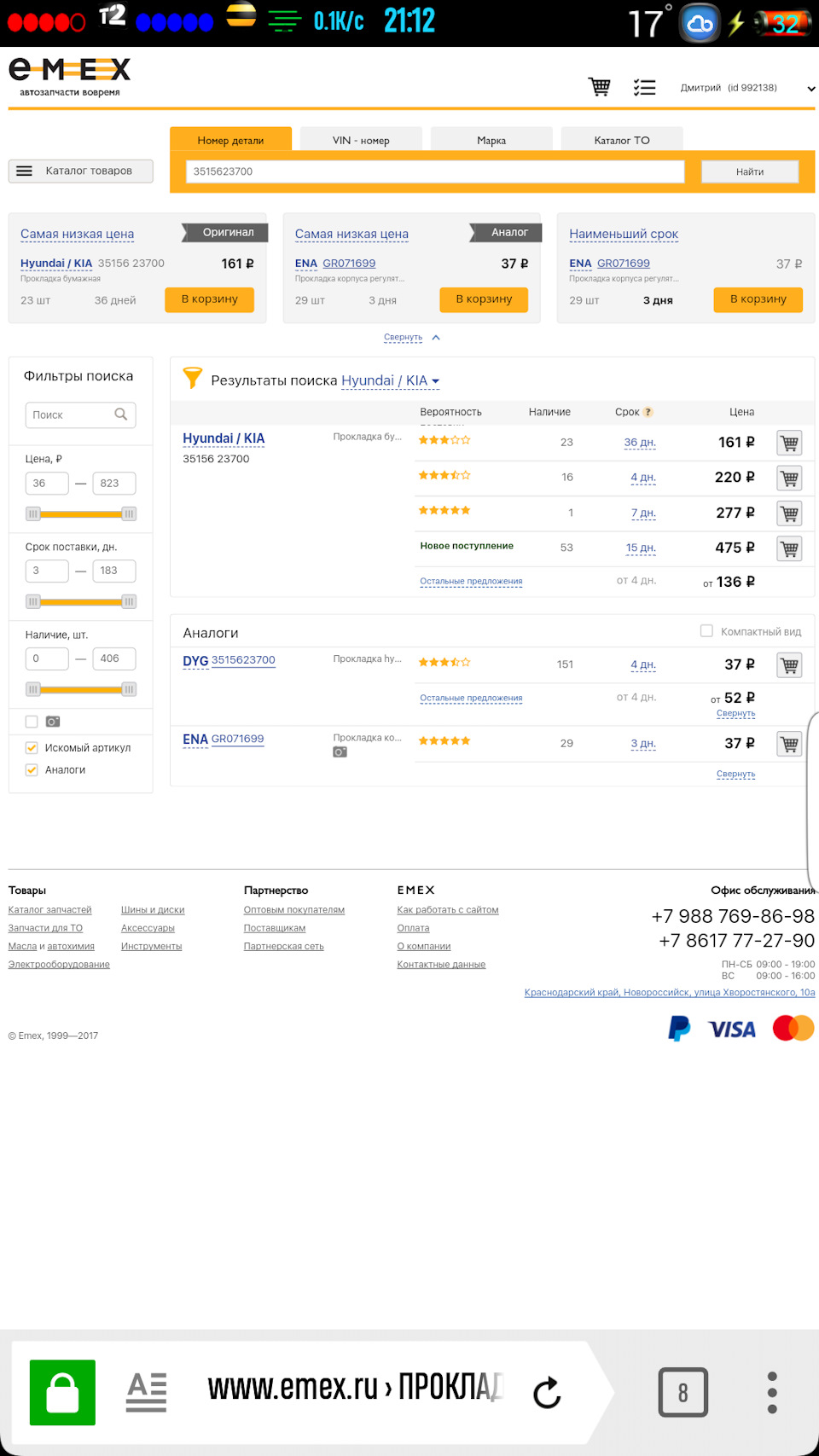Open reader mode icon in browser bar
Viewport: 819px width, 1456px height.
[x=146, y=1393]
